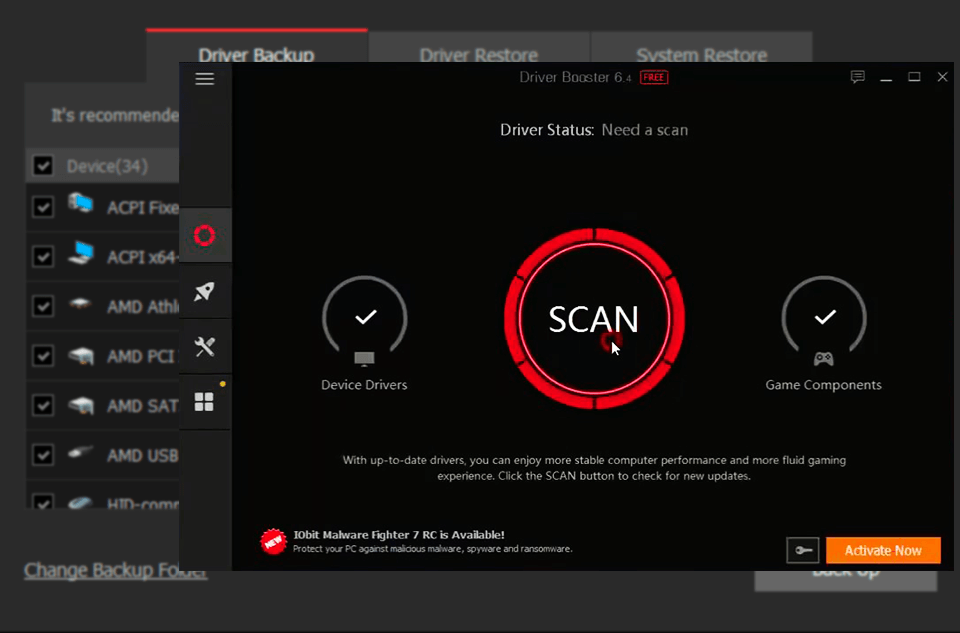Click the Device Drivers checkmark gauge

[365, 316]
